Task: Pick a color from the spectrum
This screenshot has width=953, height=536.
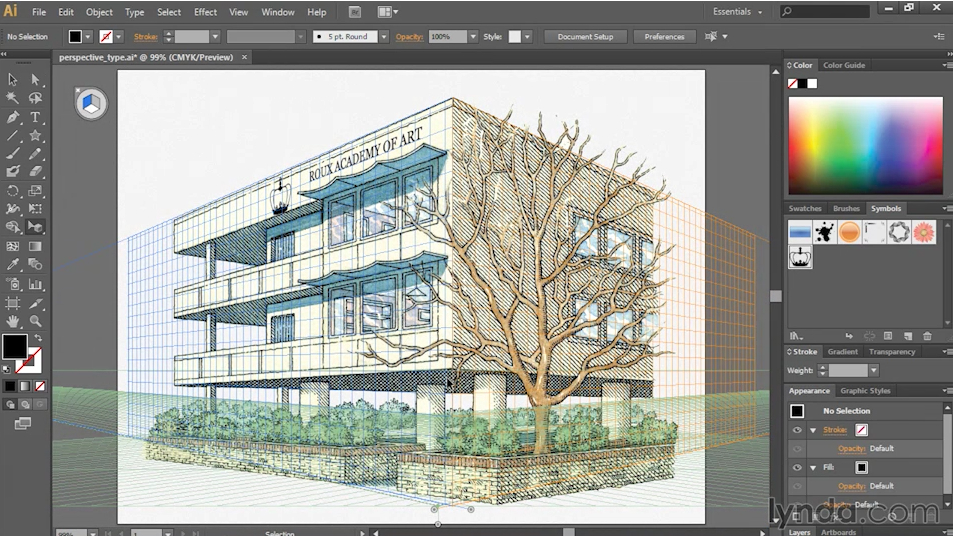Action: 865,146
